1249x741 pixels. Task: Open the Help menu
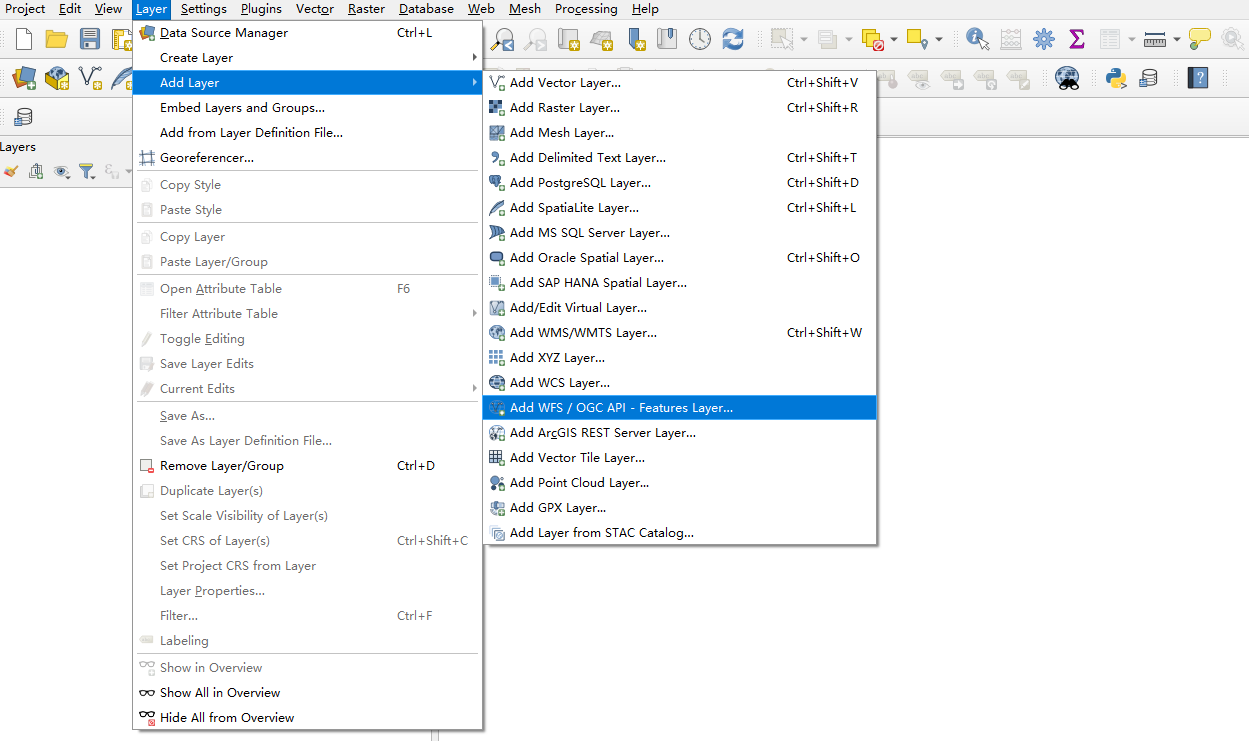[645, 9]
